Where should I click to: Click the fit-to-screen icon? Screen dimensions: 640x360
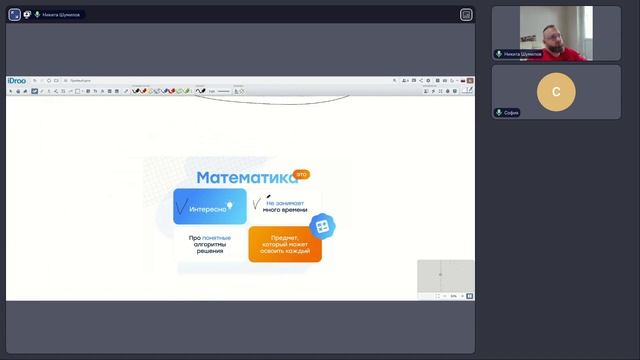click(x=438, y=296)
